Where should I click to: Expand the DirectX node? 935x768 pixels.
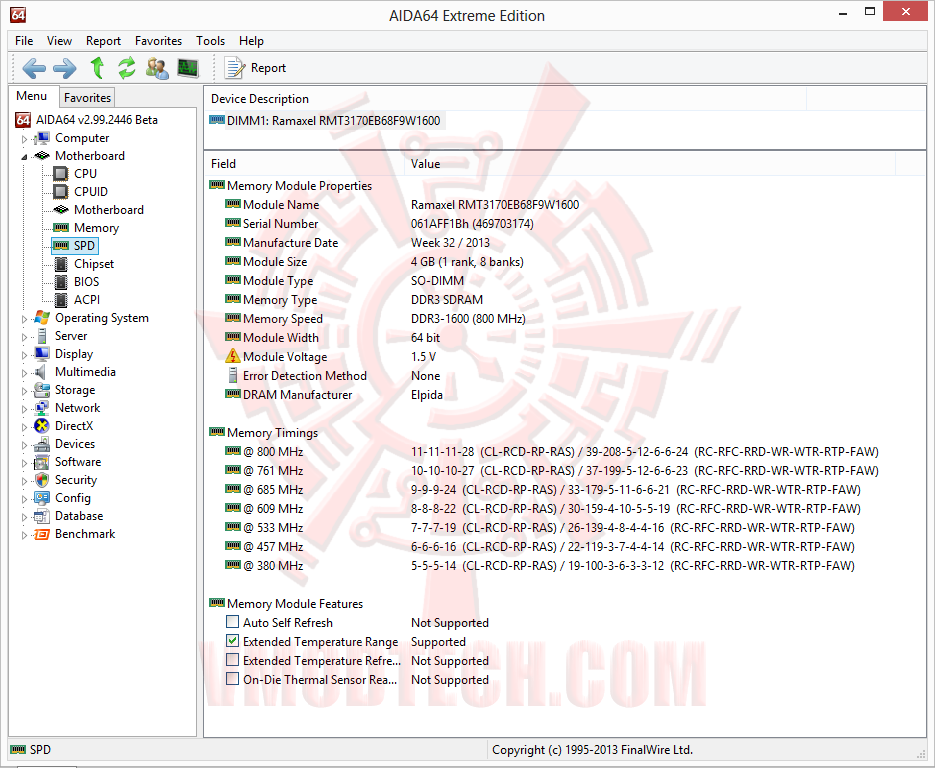[x=24, y=427]
